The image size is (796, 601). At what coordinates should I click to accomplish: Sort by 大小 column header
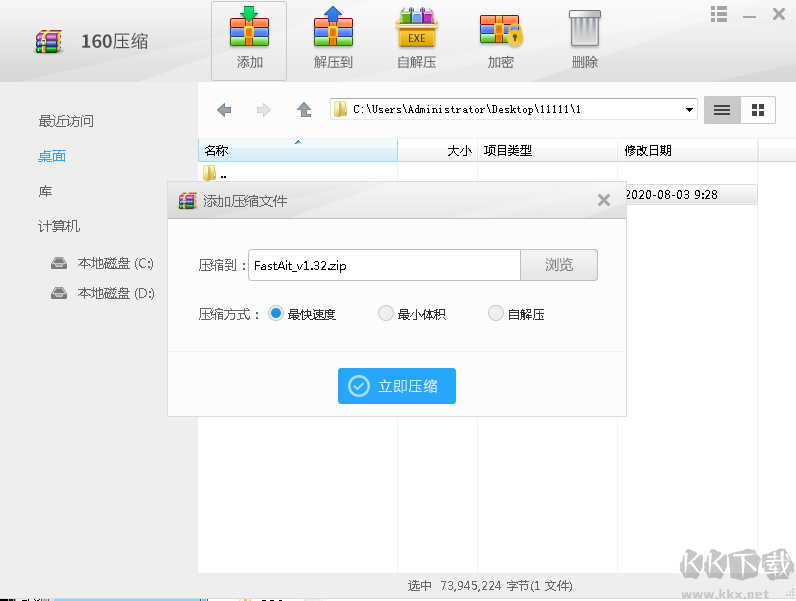click(x=437, y=150)
